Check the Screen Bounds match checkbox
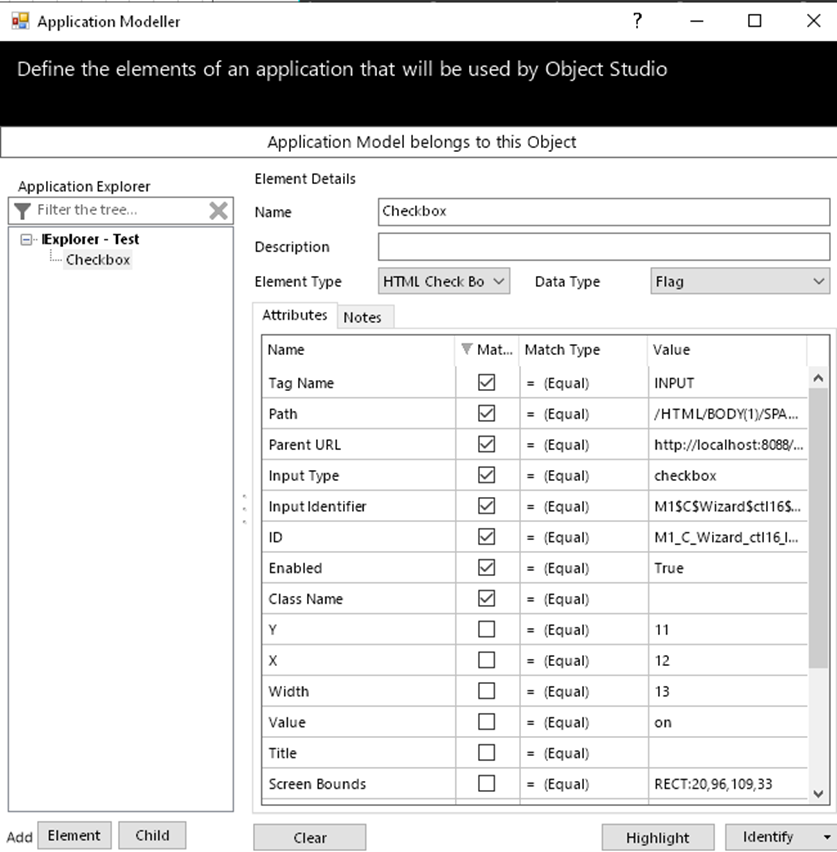Image resolution: width=837 pixels, height=852 pixels. (486, 784)
